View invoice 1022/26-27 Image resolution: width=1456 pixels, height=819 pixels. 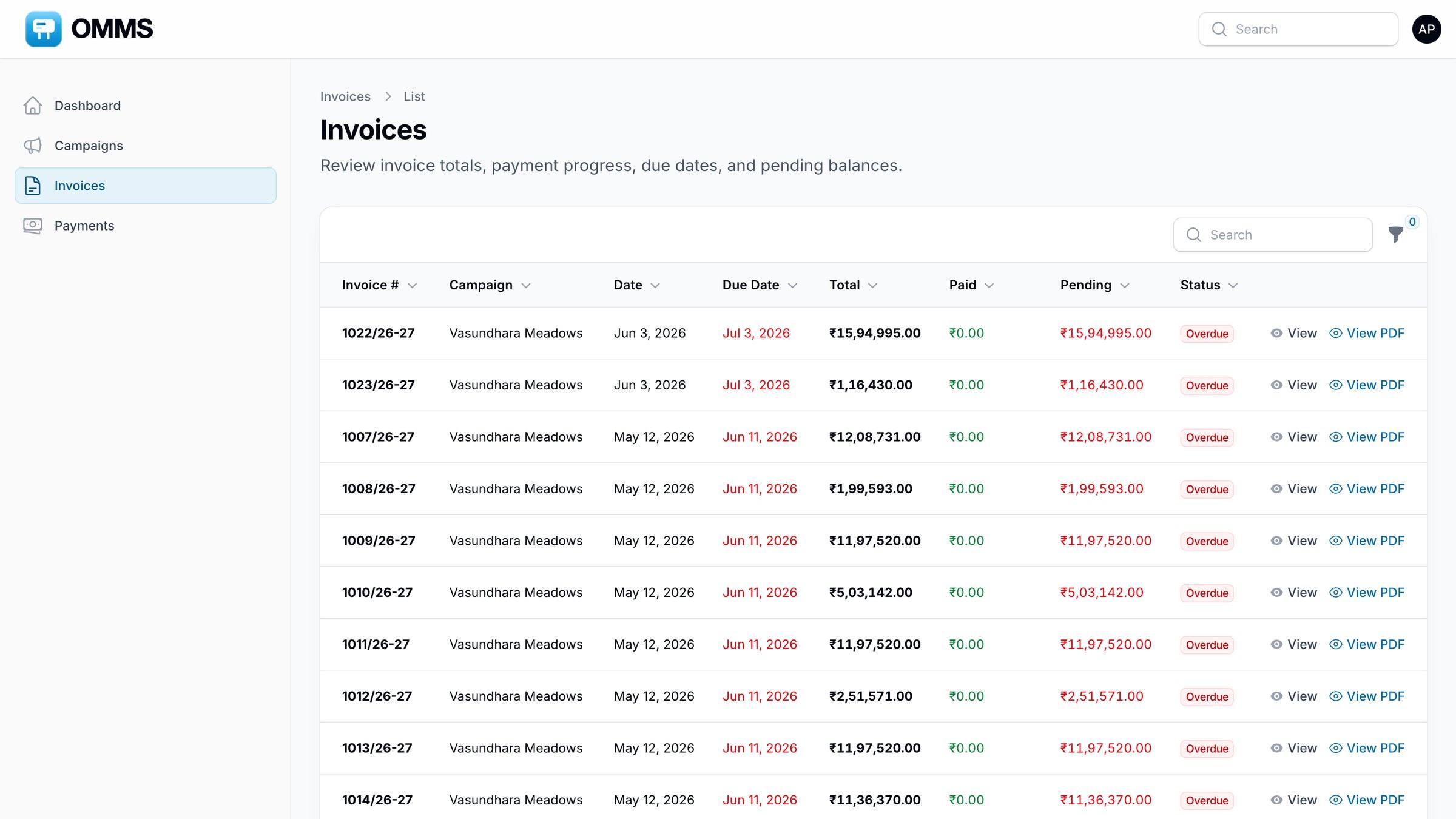click(1293, 333)
